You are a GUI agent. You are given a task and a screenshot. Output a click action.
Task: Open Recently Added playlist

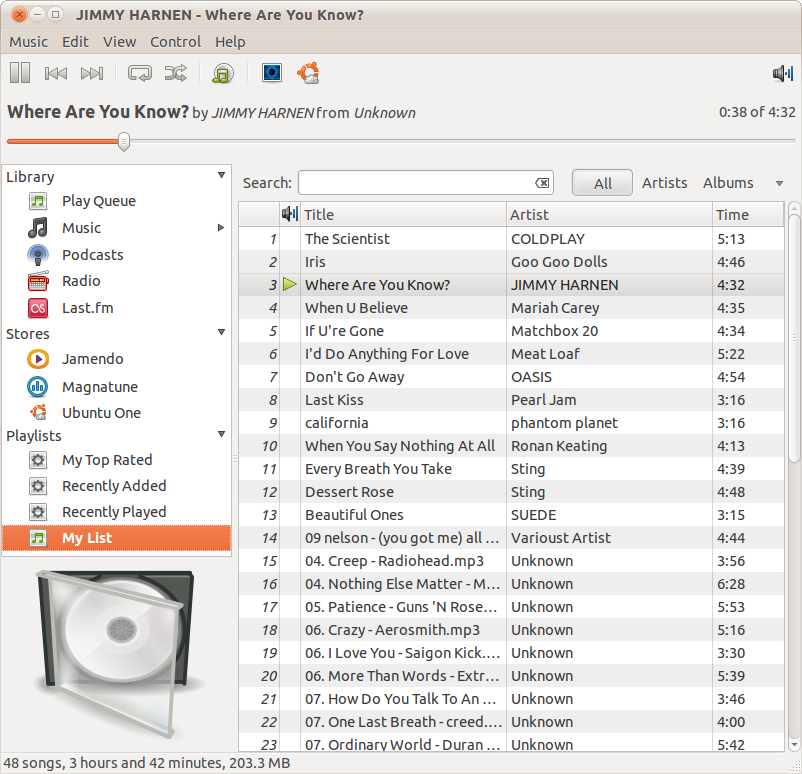pyautogui.click(x=114, y=485)
